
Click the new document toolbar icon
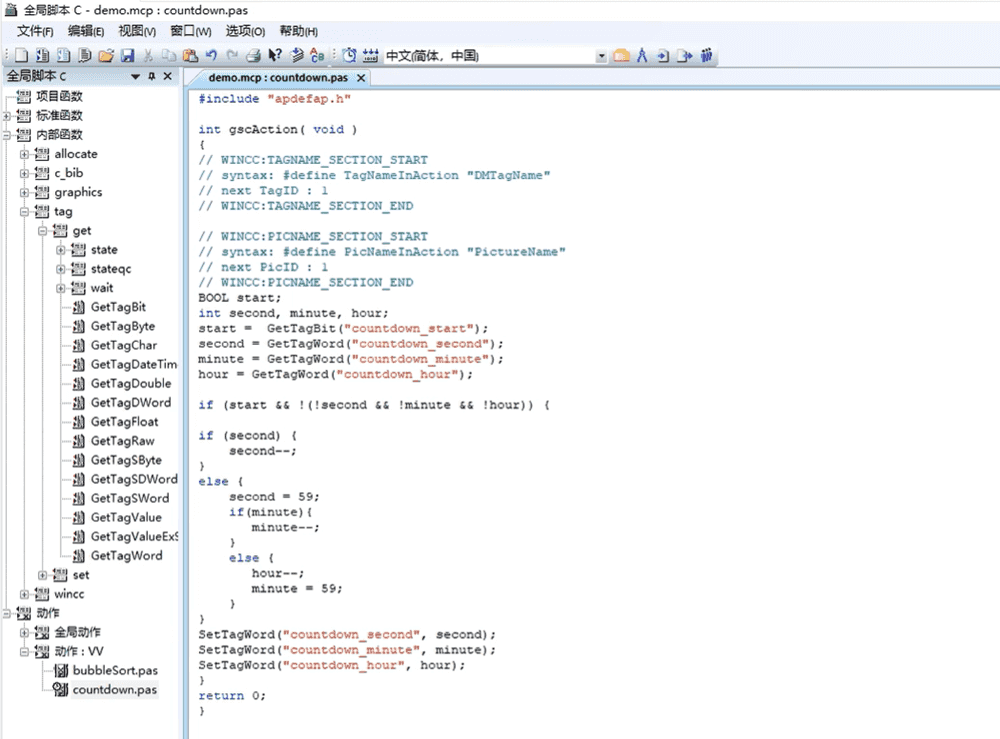20,56
